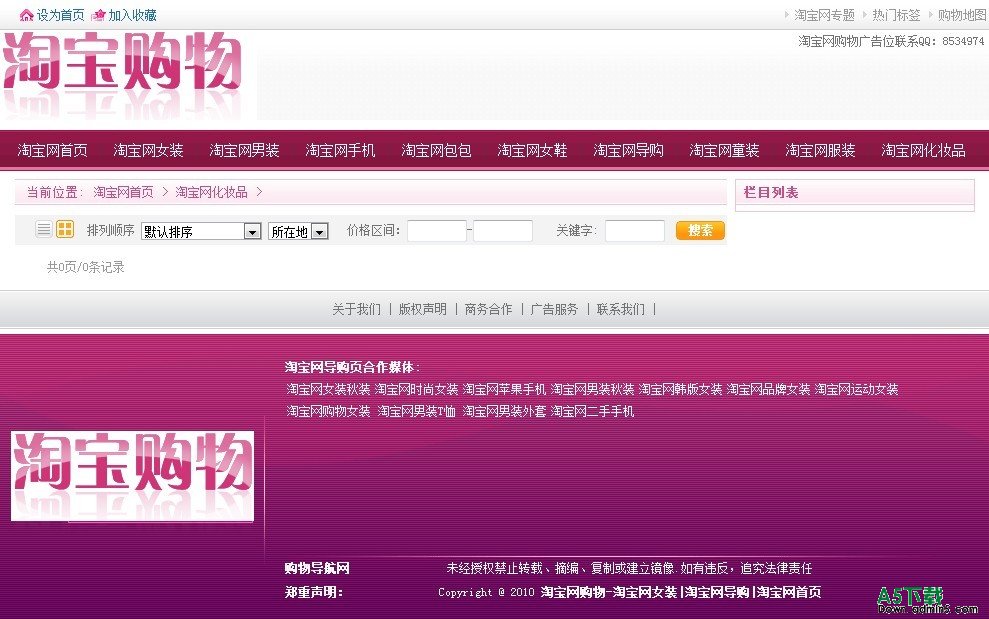The image size is (989, 619).
Task: Open 淘宝网二手手机 partner link
Action: pos(592,411)
